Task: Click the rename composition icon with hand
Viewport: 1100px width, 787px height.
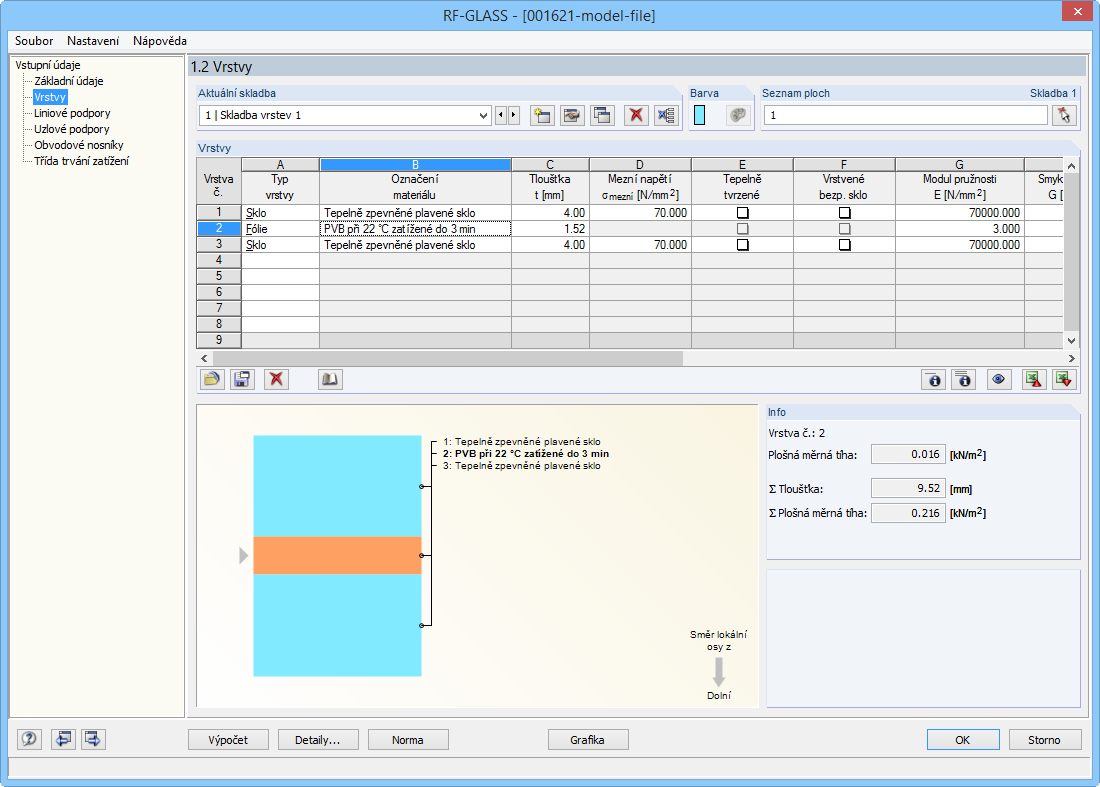Action: pos(572,115)
